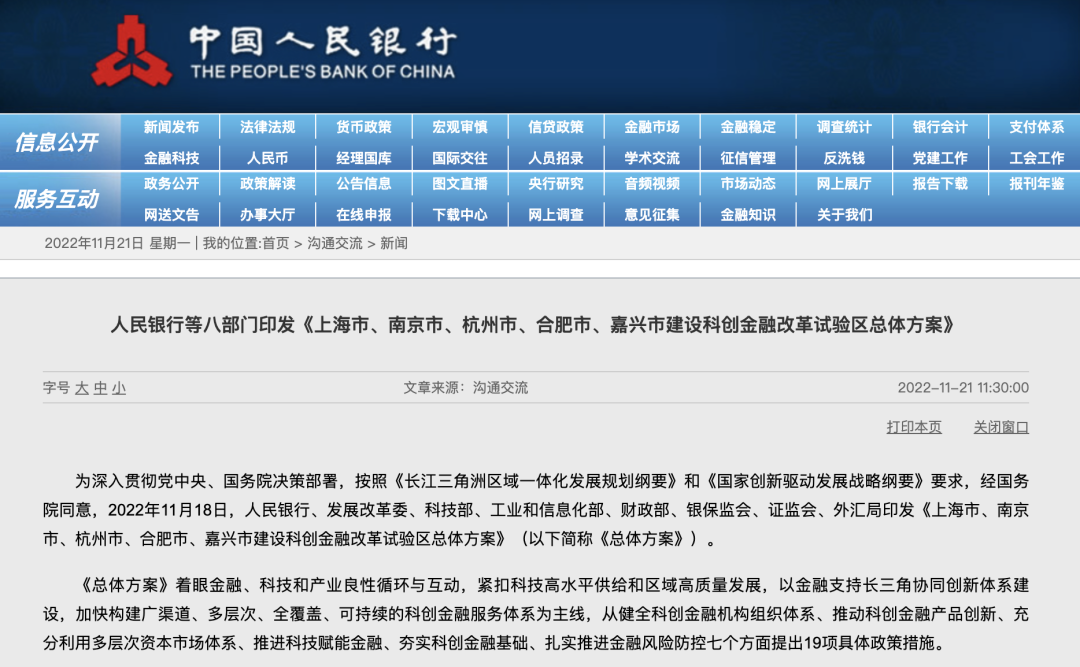Select 办事大厅 in navigation
Image resolution: width=1080 pixels, height=667 pixels.
(267, 214)
